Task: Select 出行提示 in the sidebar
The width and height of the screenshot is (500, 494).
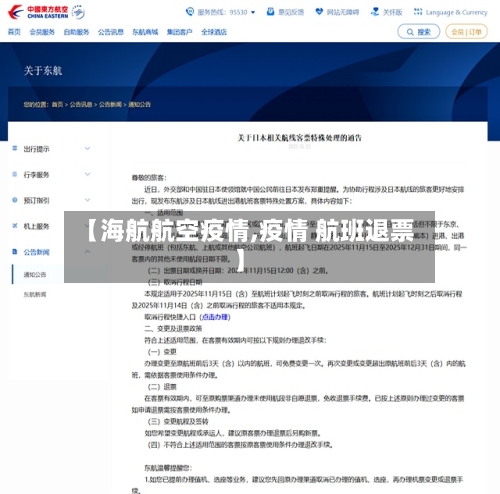Action: pyautogui.click(x=36, y=149)
